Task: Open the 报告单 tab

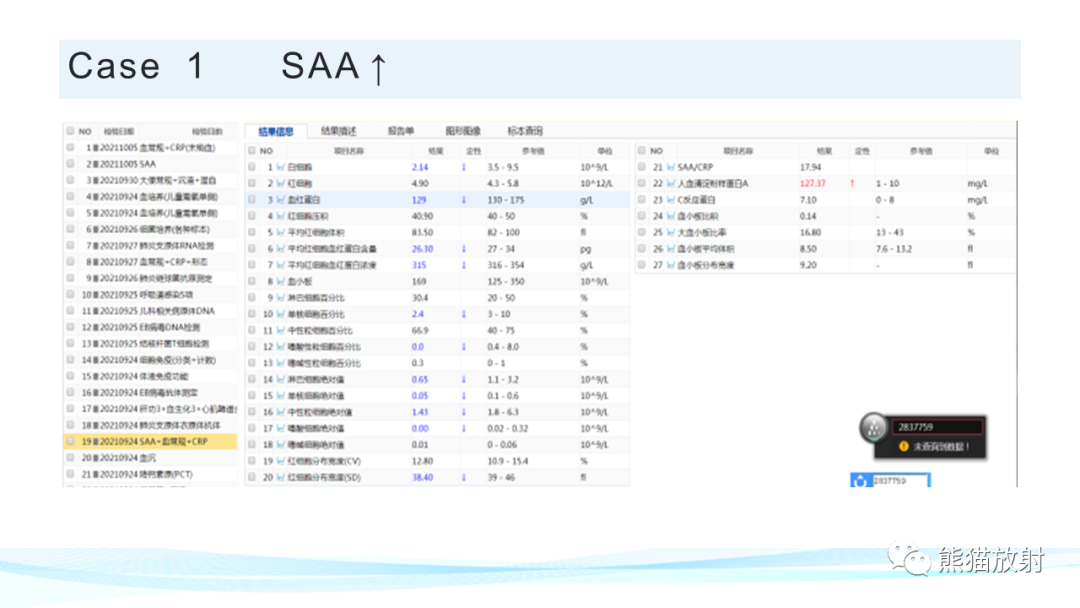Action: [x=401, y=131]
